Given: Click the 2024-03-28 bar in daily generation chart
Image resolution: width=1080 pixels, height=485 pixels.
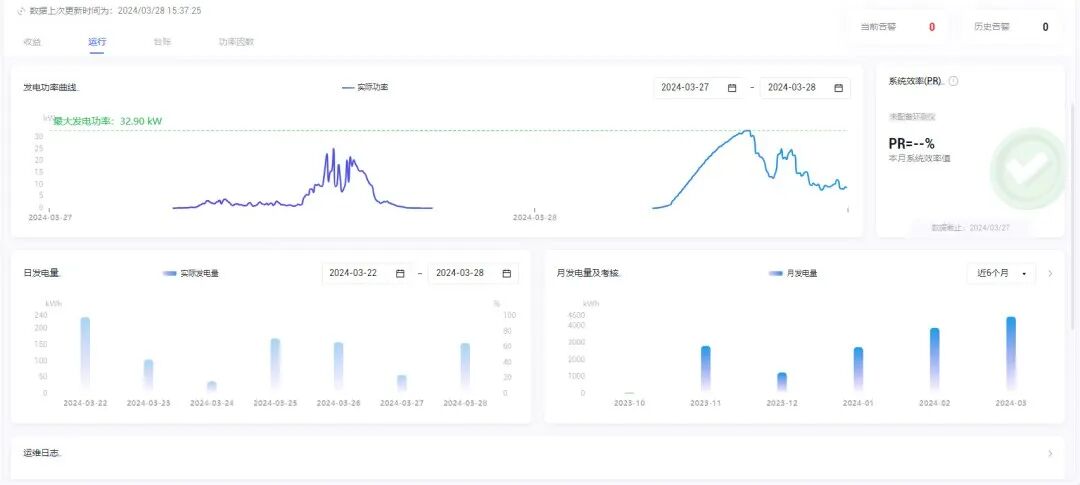Looking at the screenshot, I should click(466, 367).
